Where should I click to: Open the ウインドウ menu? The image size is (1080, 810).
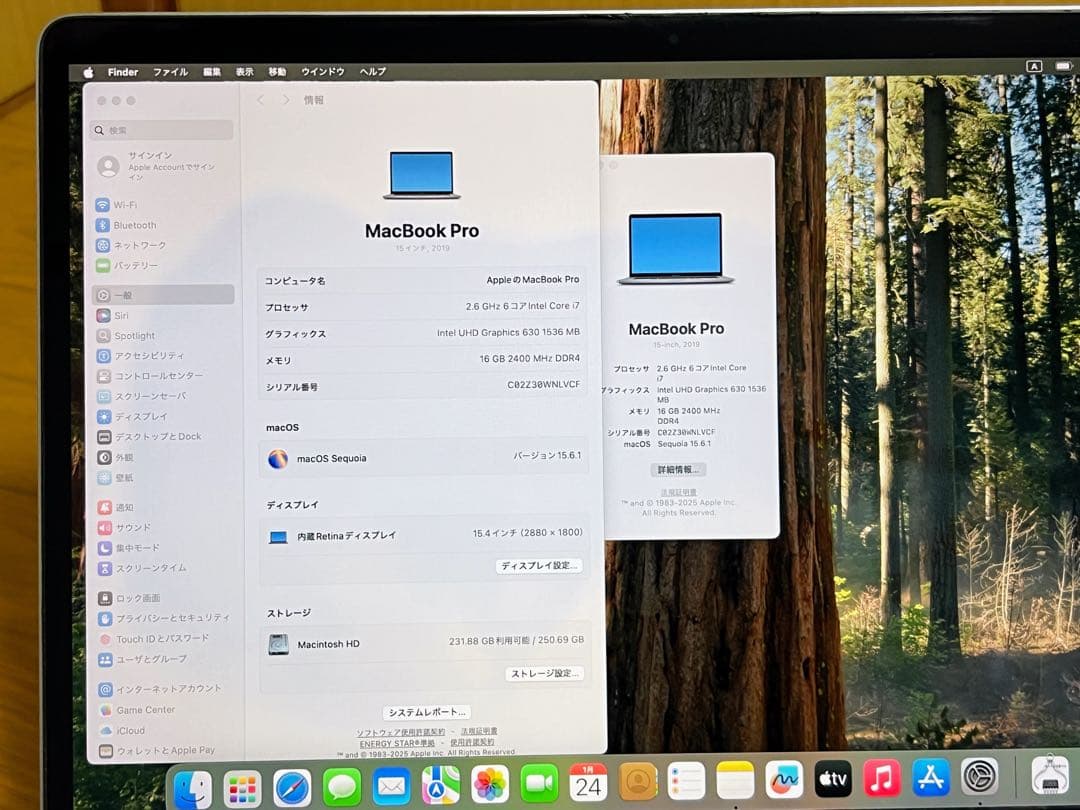322,71
